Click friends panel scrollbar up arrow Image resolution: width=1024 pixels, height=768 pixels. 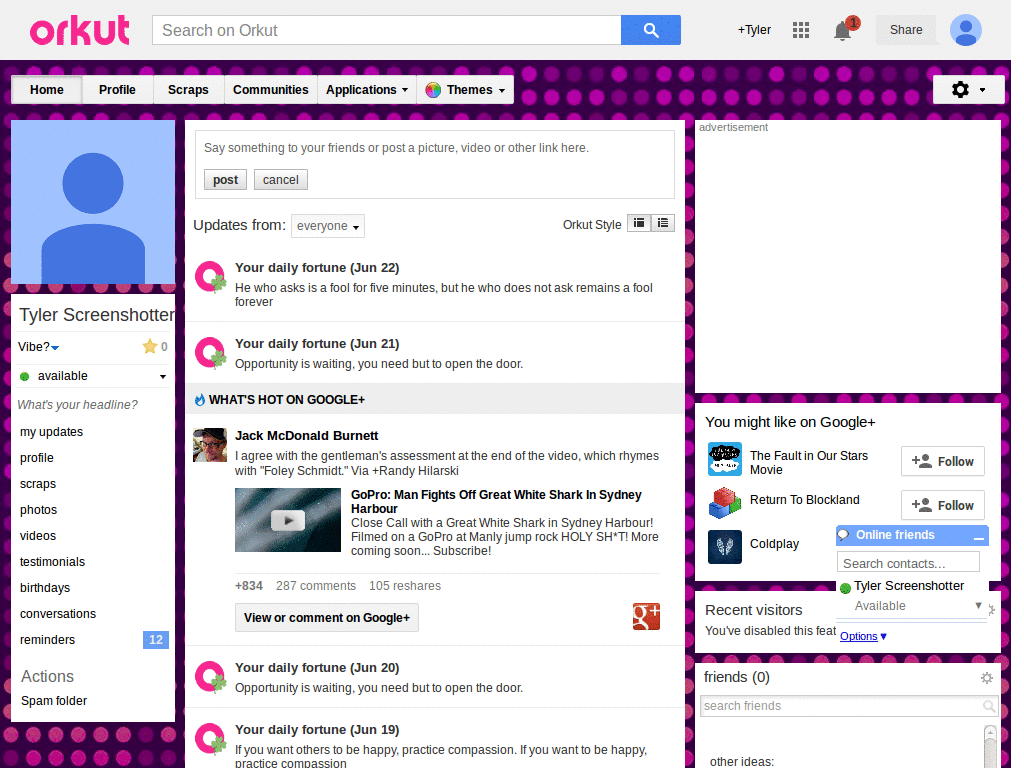[990, 731]
